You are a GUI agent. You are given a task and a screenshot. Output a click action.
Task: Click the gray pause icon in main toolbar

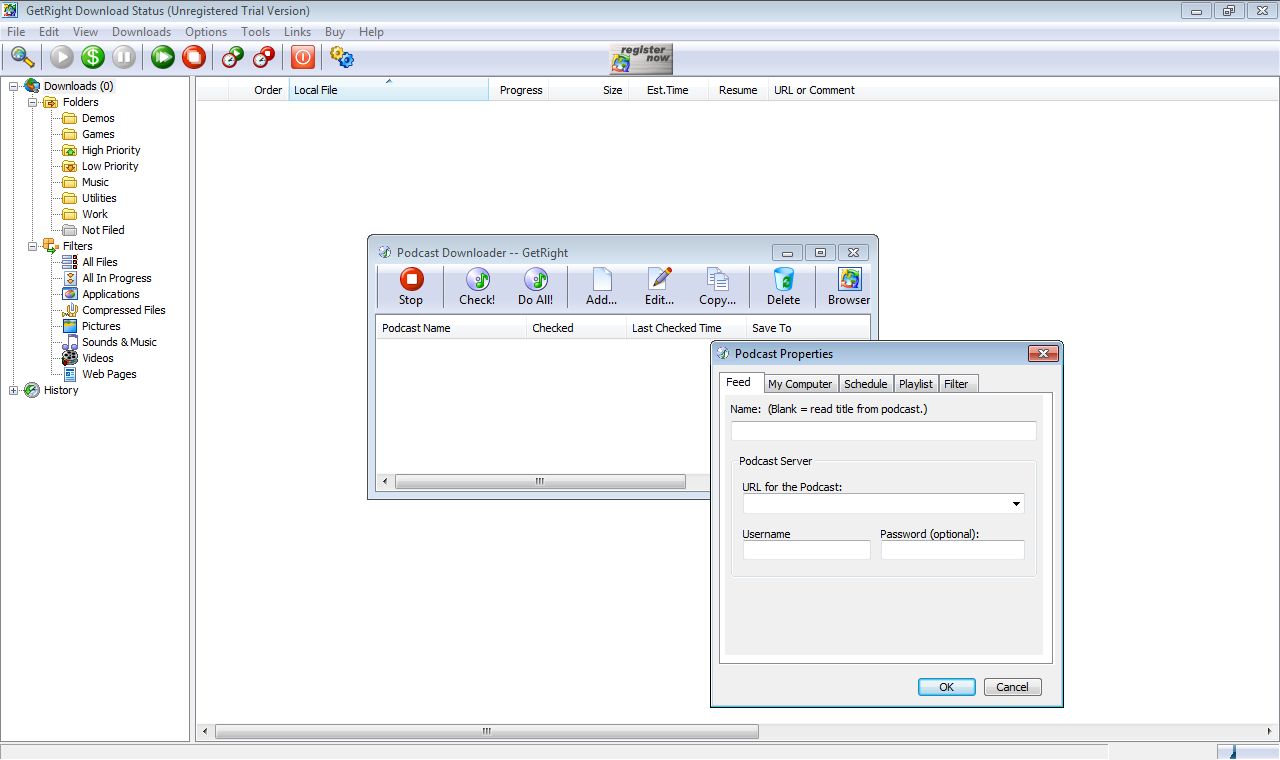[x=124, y=57]
